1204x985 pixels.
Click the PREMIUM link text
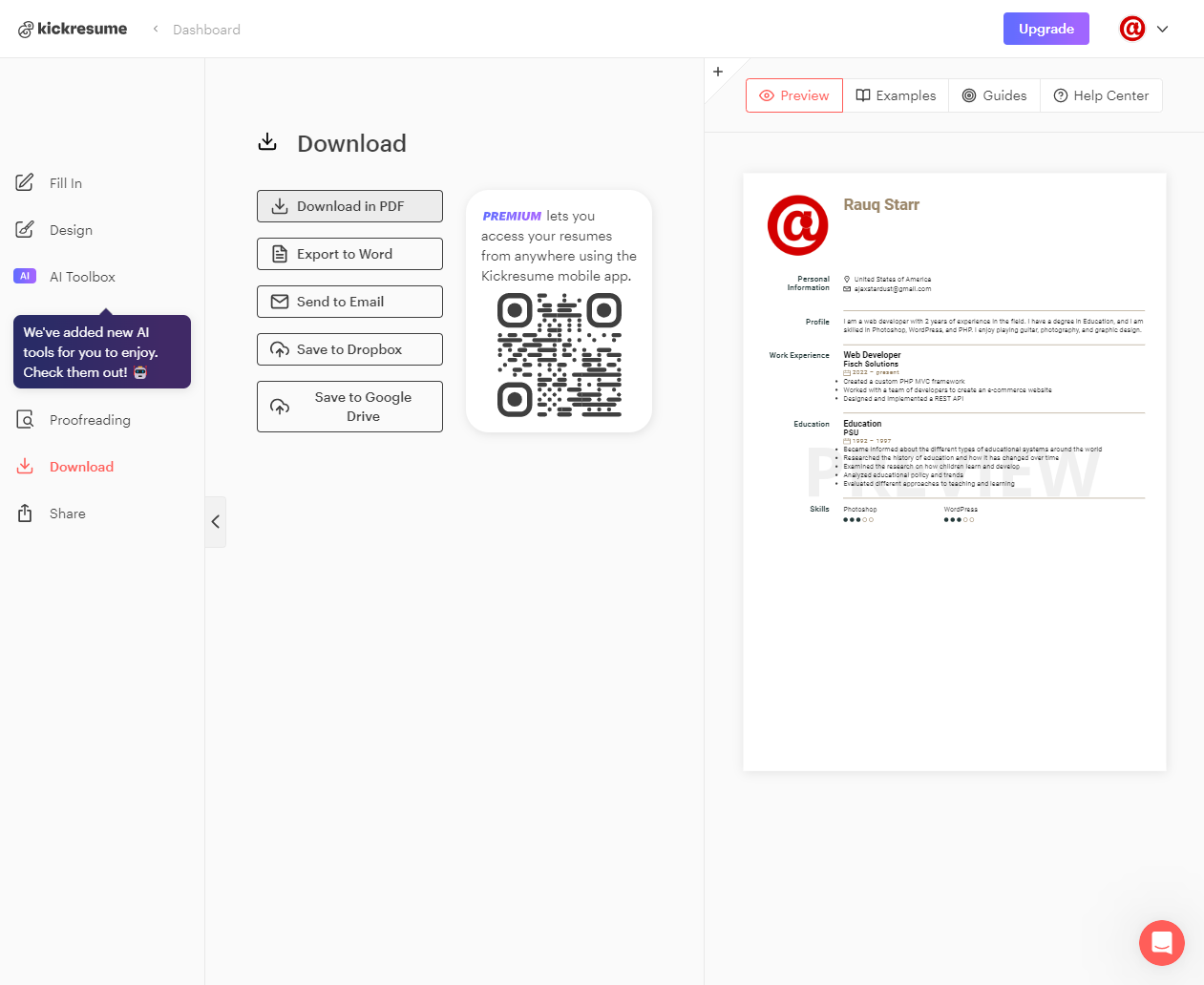512,217
